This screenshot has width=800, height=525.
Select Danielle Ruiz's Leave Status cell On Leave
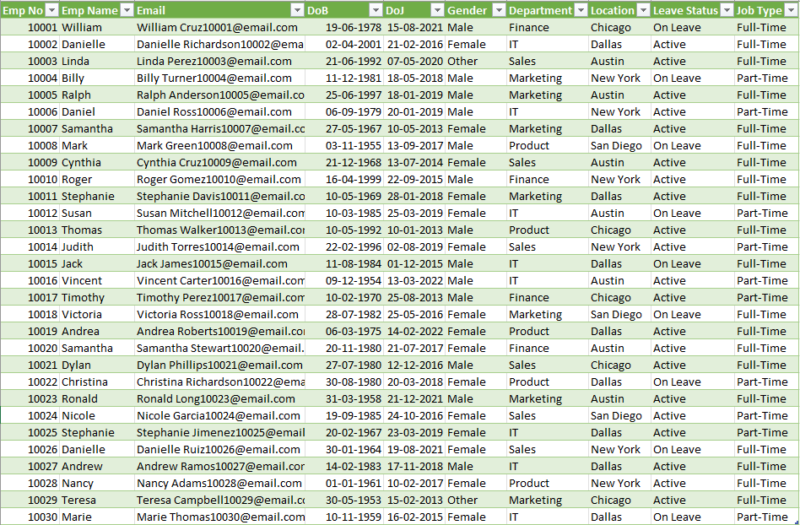[x=693, y=449]
